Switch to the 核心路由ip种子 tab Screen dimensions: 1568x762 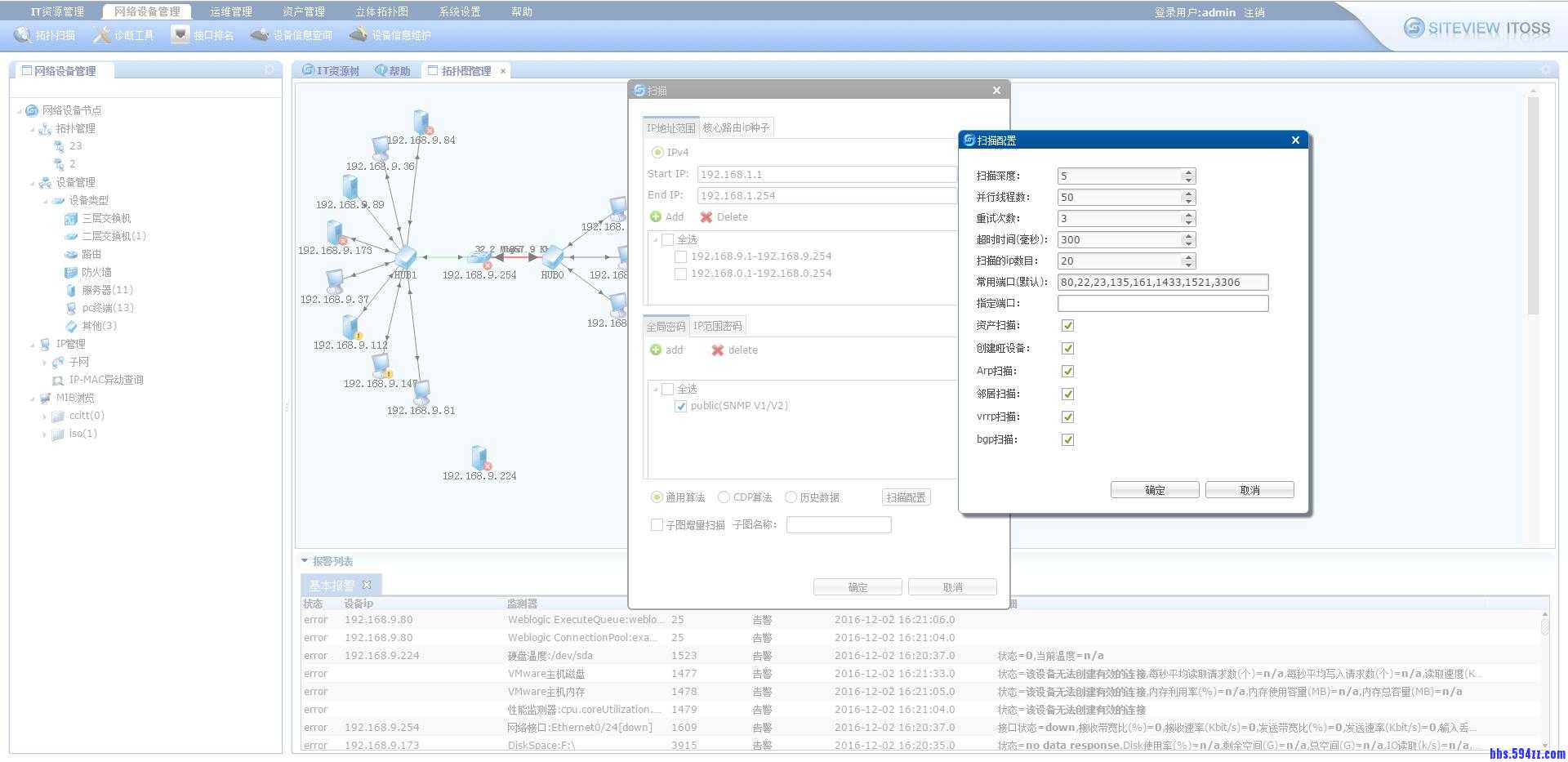(x=736, y=128)
